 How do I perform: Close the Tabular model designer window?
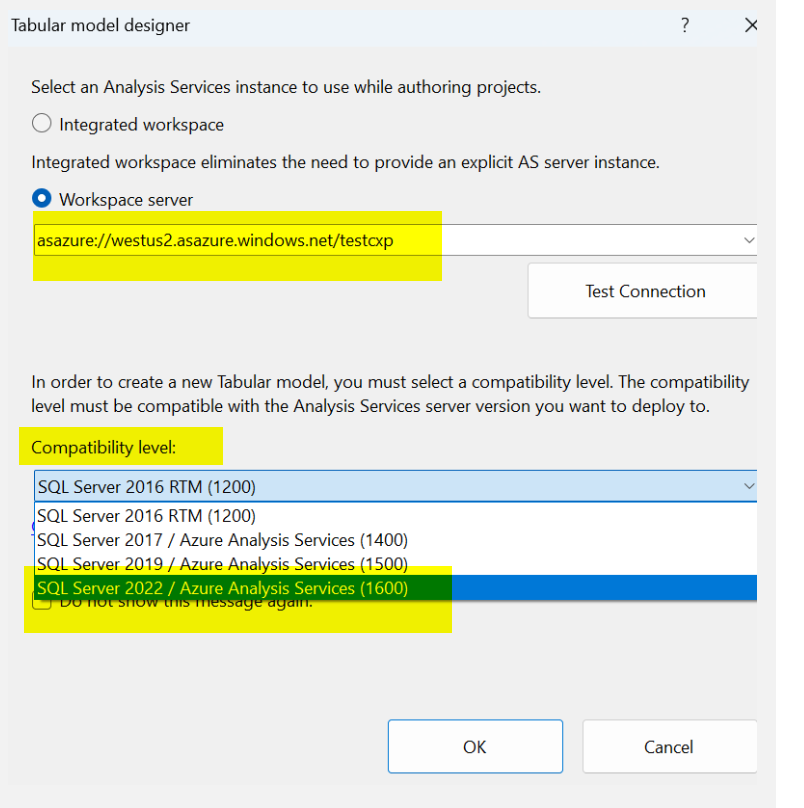(750, 25)
